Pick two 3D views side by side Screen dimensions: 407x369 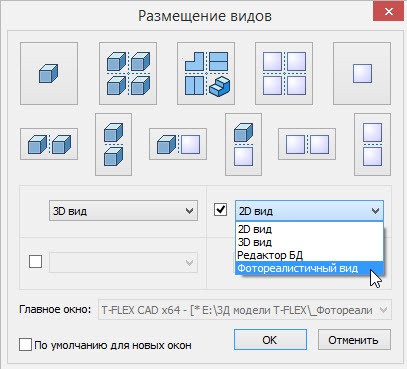pyautogui.click(x=49, y=144)
